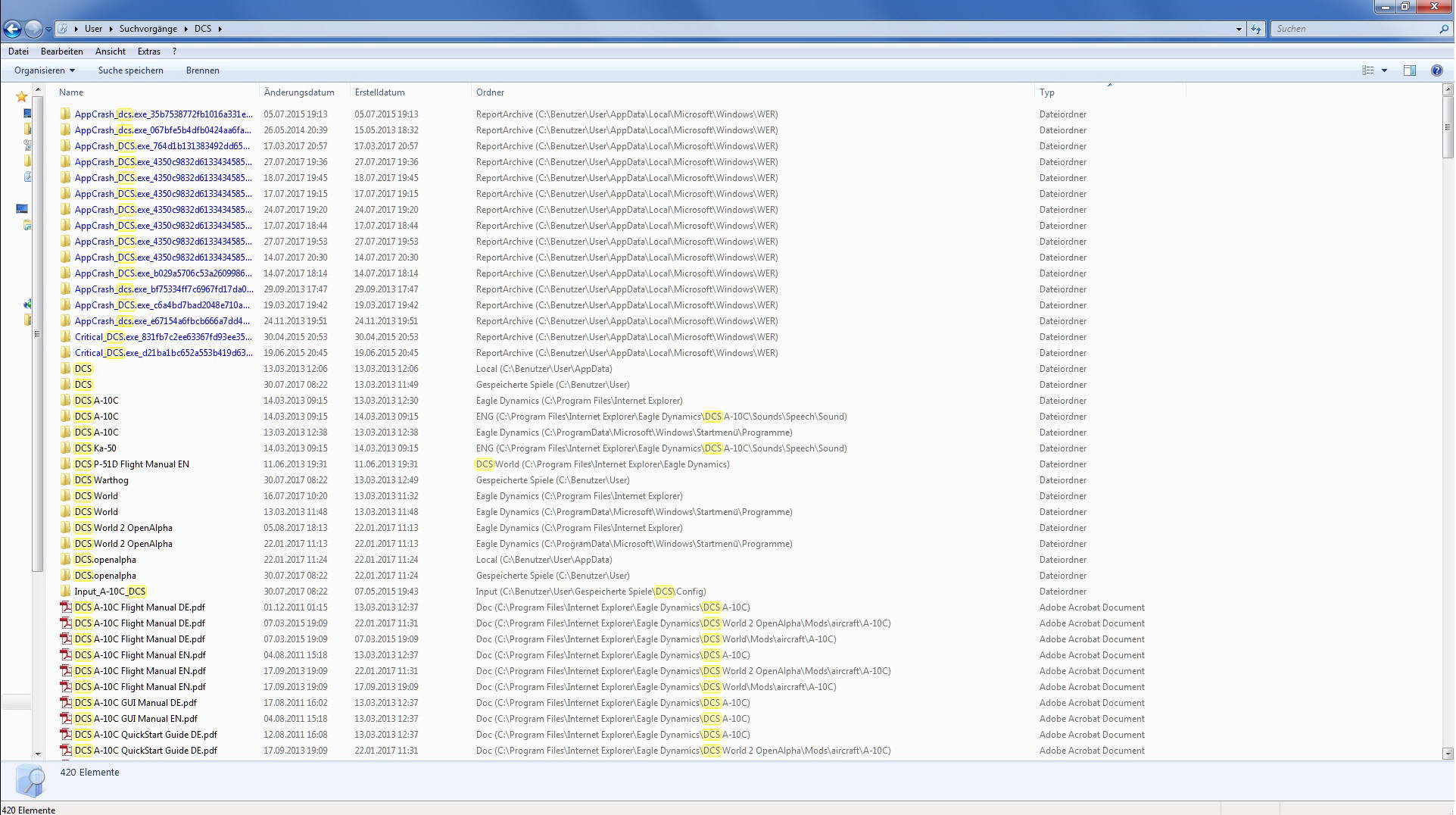Select Input_A-10C_DCS folder icon
The image size is (1456, 815).
point(66,592)
